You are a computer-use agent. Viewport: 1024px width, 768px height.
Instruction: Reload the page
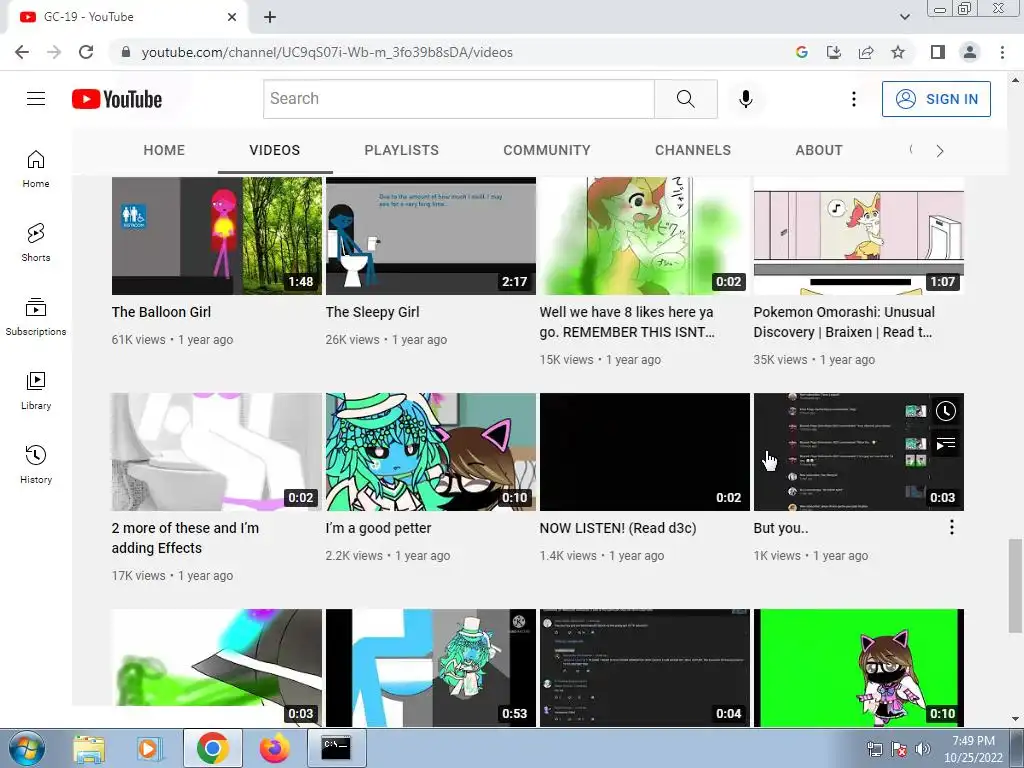86,52
